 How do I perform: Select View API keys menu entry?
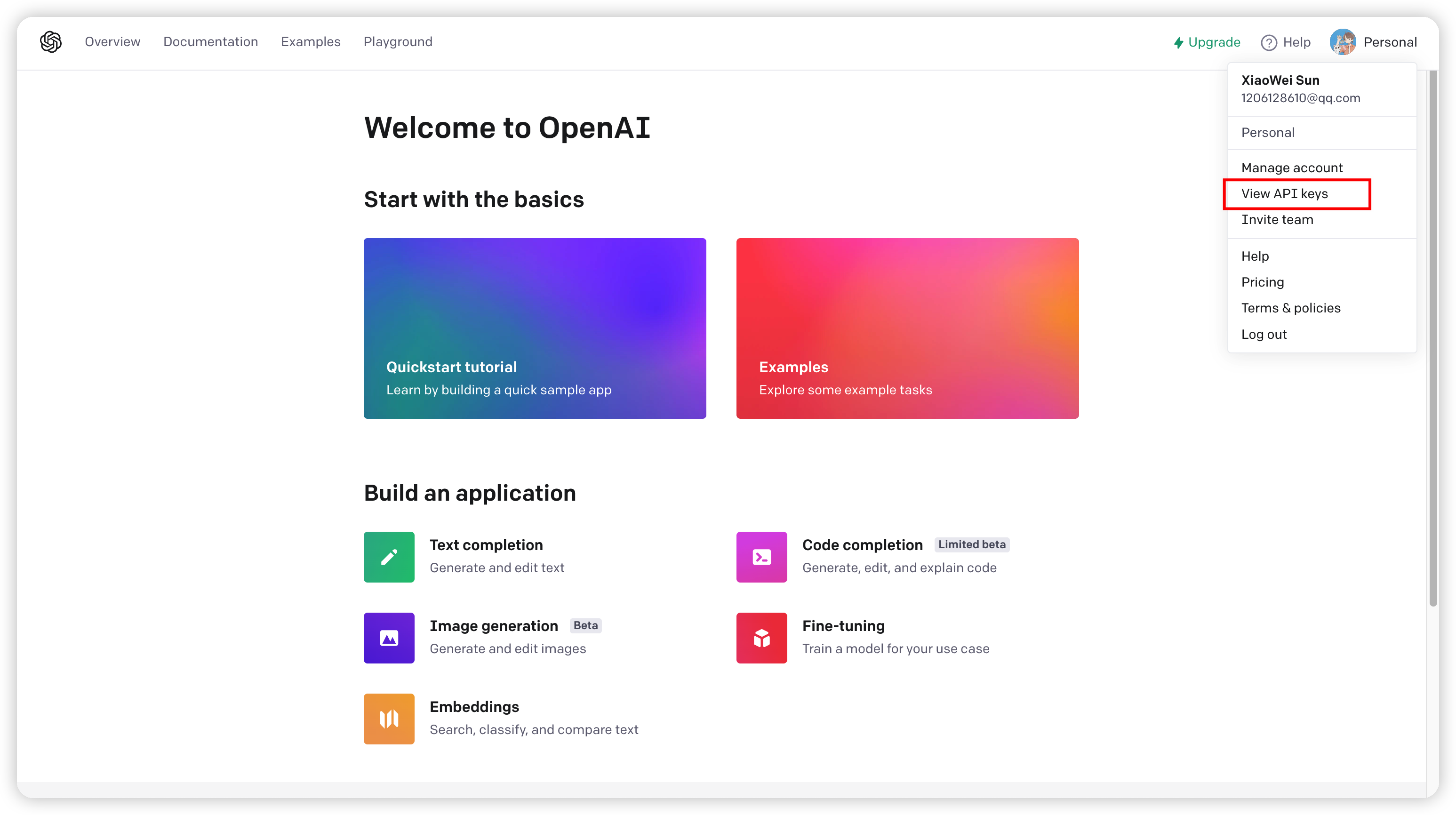[1284, 194]
